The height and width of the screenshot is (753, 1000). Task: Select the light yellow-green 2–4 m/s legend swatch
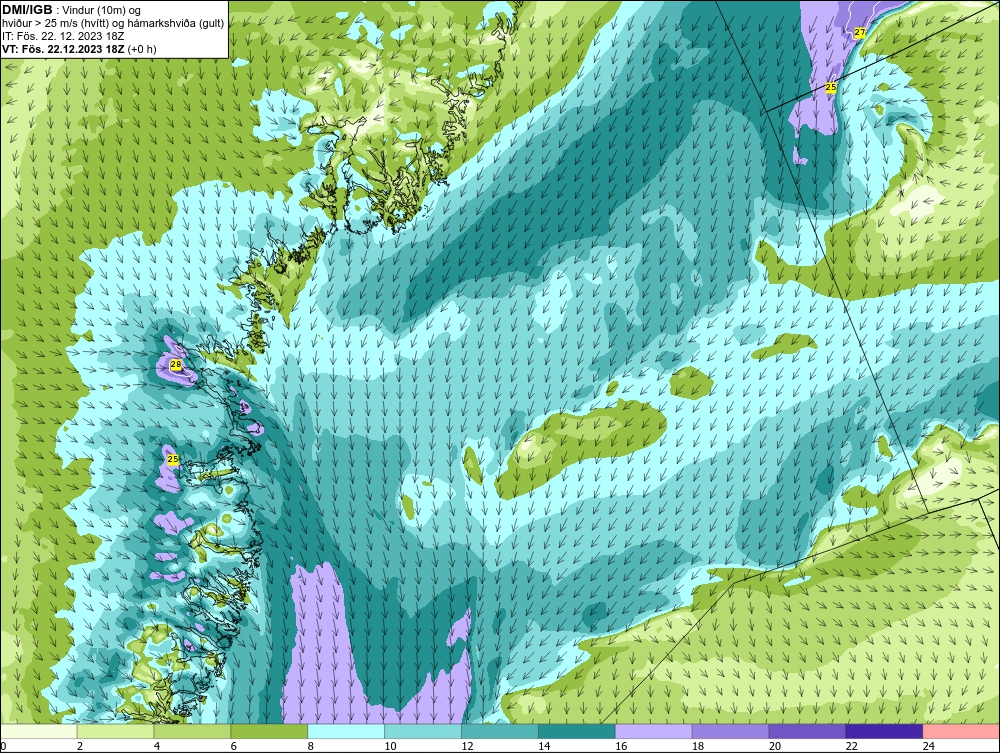tap(115, 731)
